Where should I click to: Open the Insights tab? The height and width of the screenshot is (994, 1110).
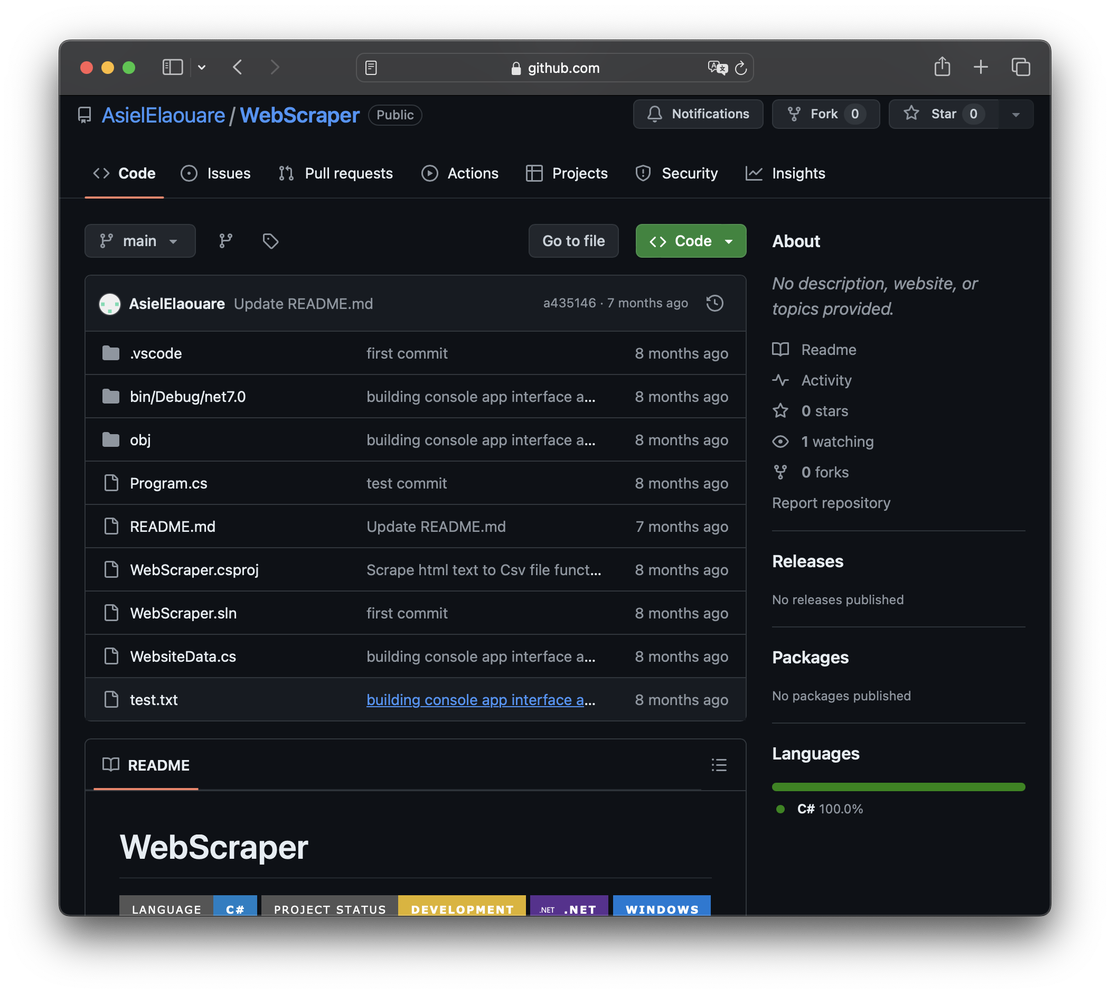click(x=785, y=173)
